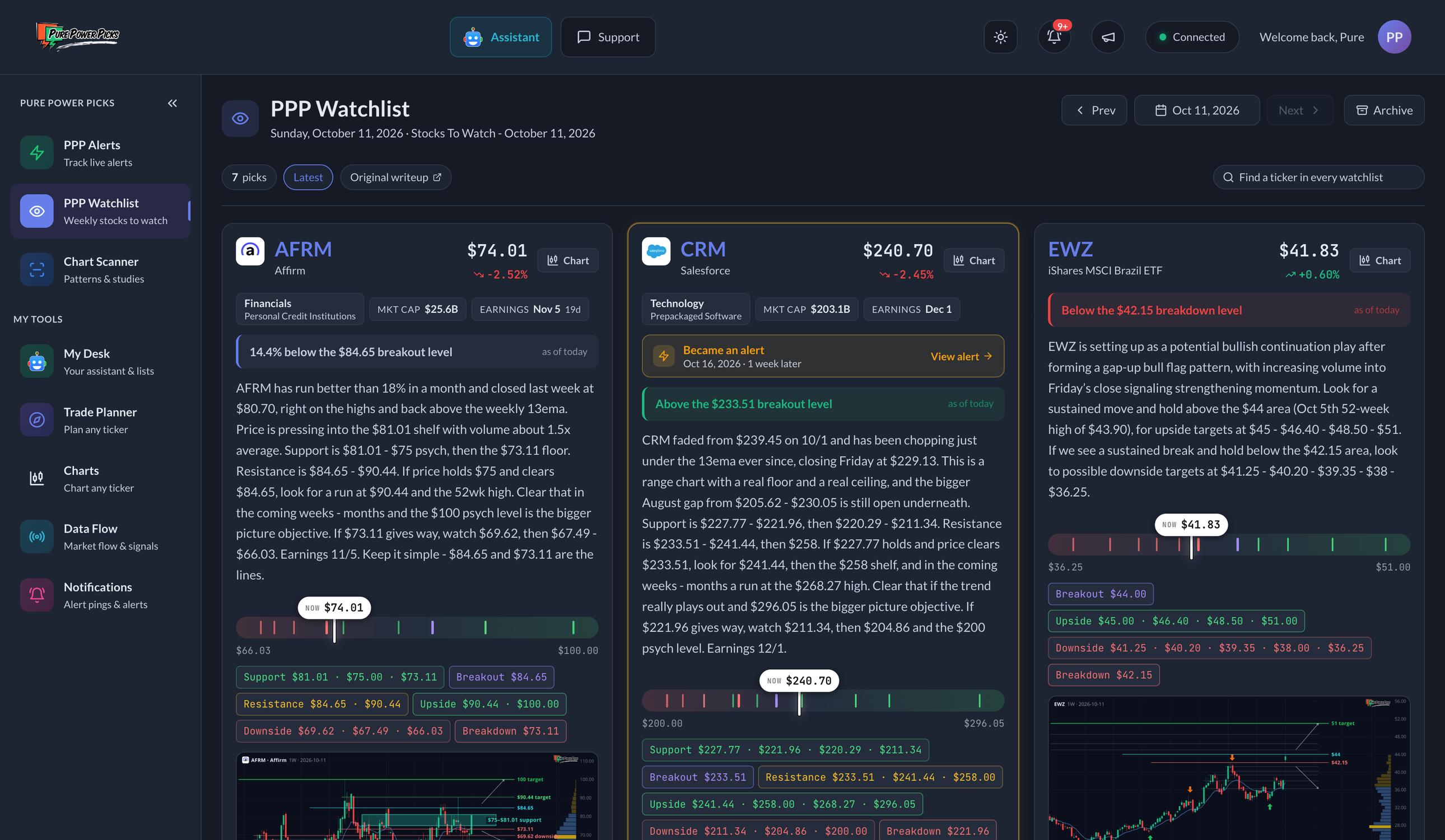Viewport: 1445px width, 840px height.
Task: Click the lightning icon in Became an alert
Action: 664,356
